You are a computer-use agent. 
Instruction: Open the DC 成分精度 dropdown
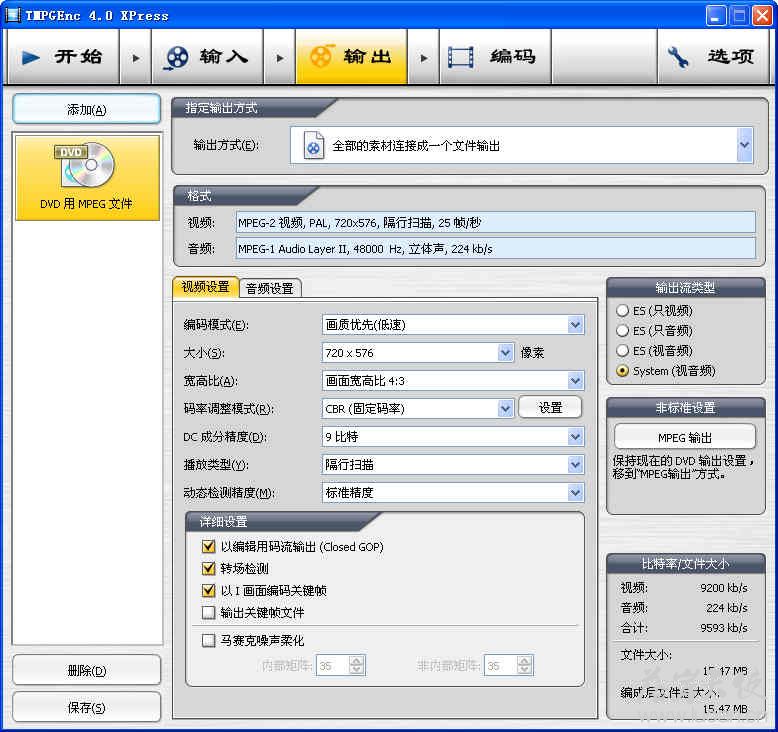coord(575,437)
